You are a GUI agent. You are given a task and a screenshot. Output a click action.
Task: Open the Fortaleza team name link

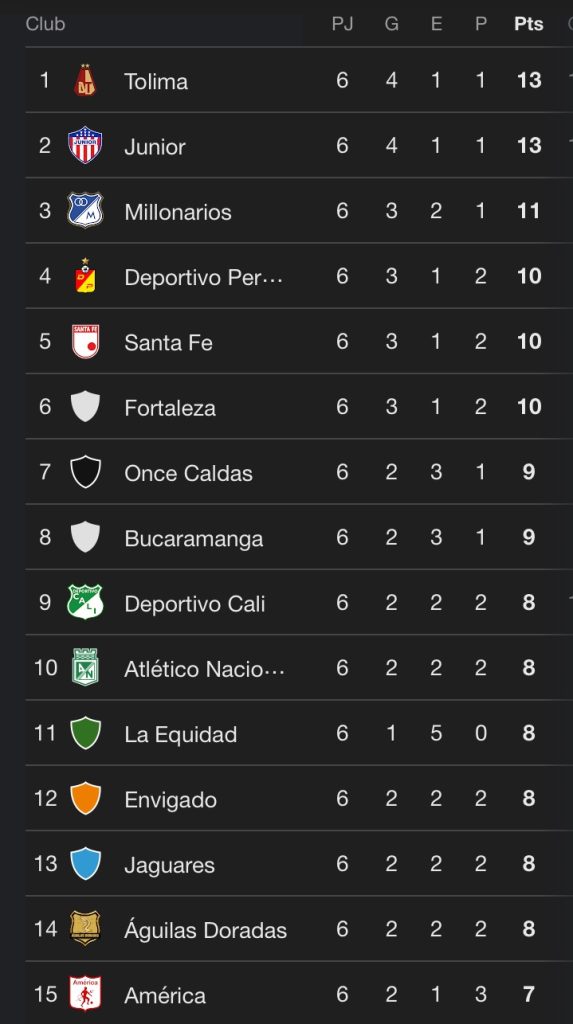click(x=170, y=408)
